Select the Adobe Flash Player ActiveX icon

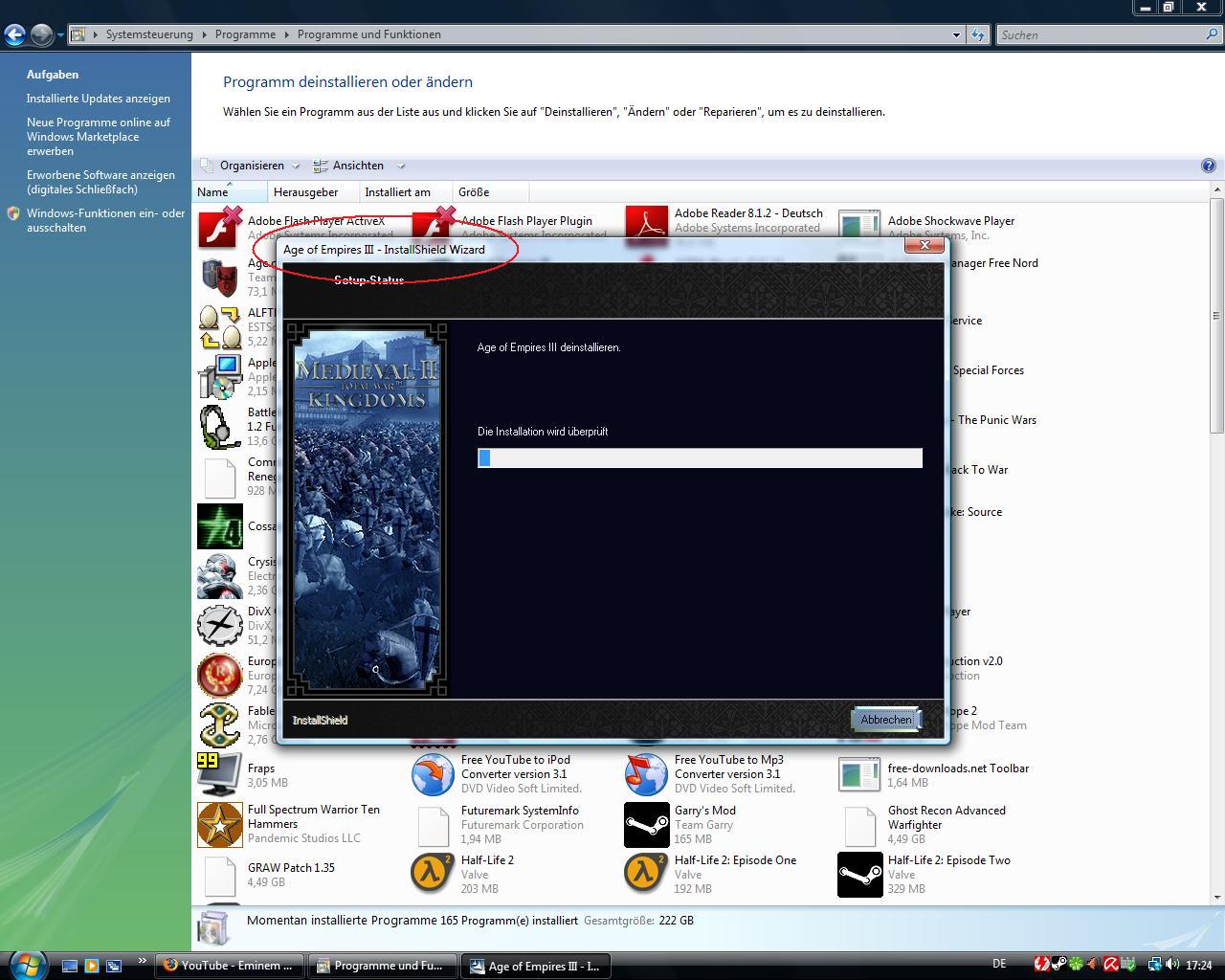coord(219,228)
